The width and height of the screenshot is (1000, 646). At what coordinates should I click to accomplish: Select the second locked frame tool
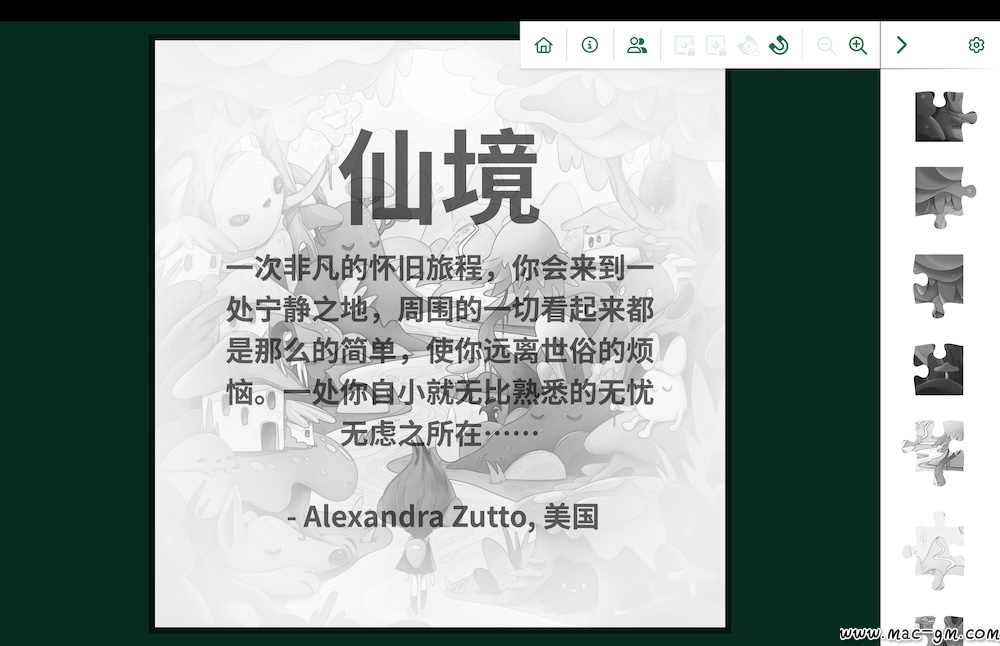[x=716, y=45]
